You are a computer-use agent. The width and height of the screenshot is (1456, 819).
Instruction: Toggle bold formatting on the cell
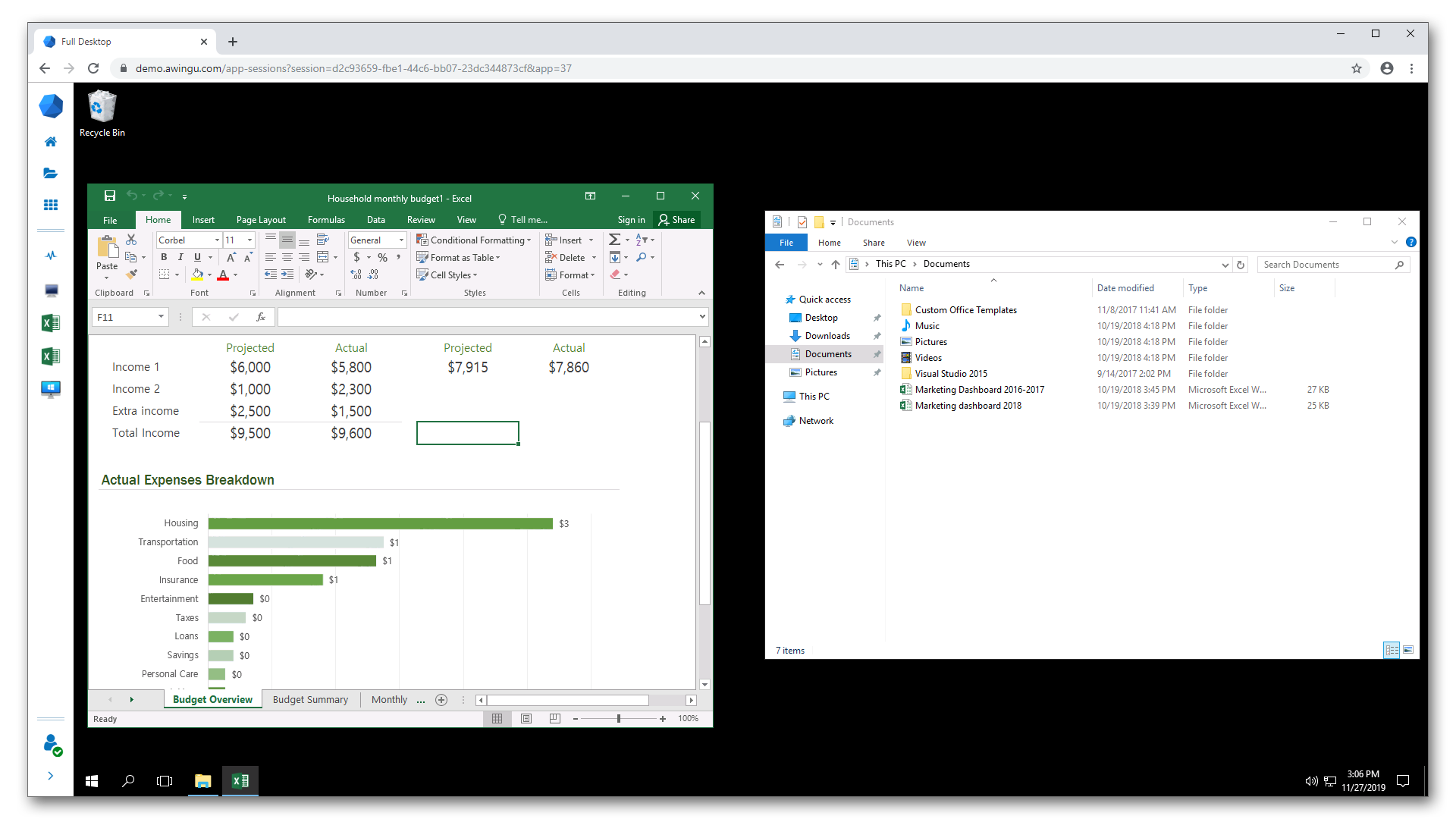pyautogui.click(x=165, y=257)
